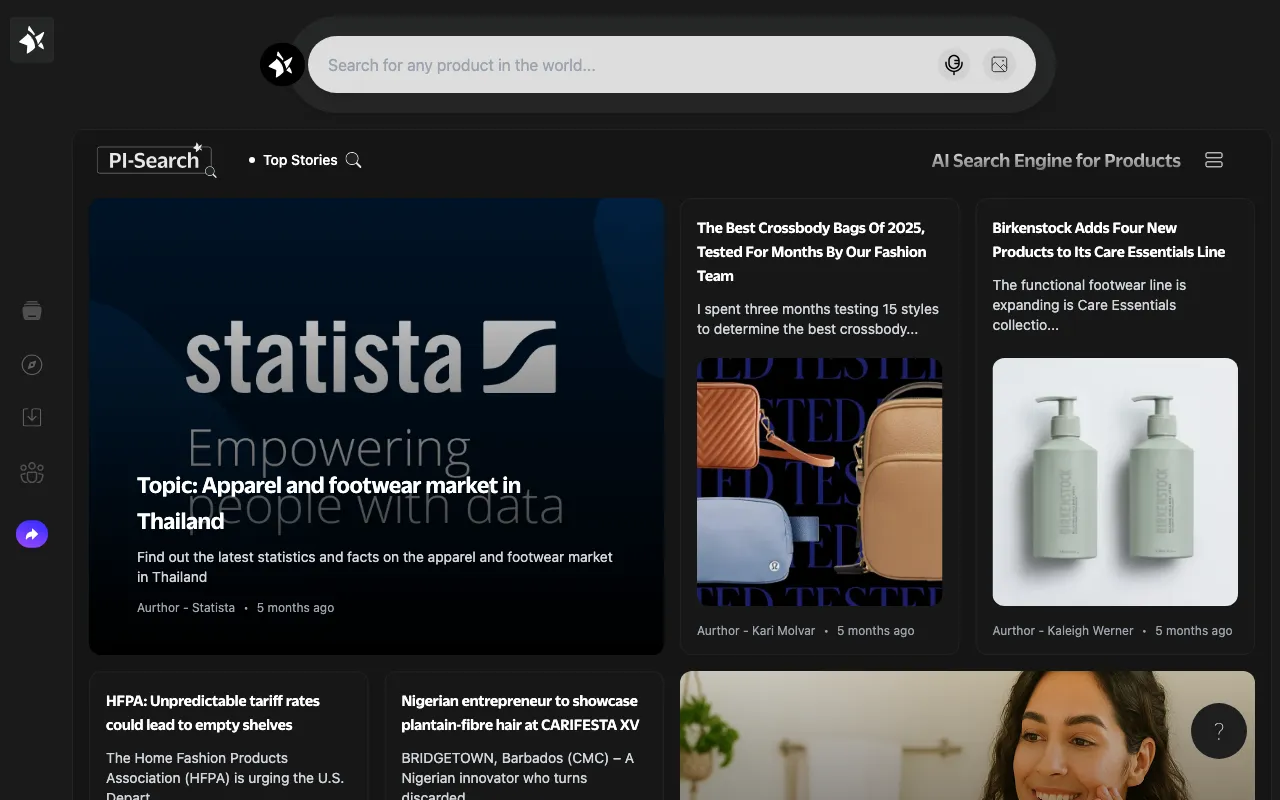Open the help question mark button
This screenshot has width=1280, height=800.
tap(1218, 731)
